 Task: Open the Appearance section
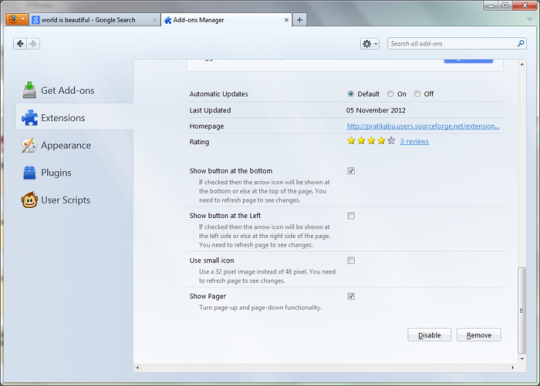pyautogui.click(x=74, y=145)
